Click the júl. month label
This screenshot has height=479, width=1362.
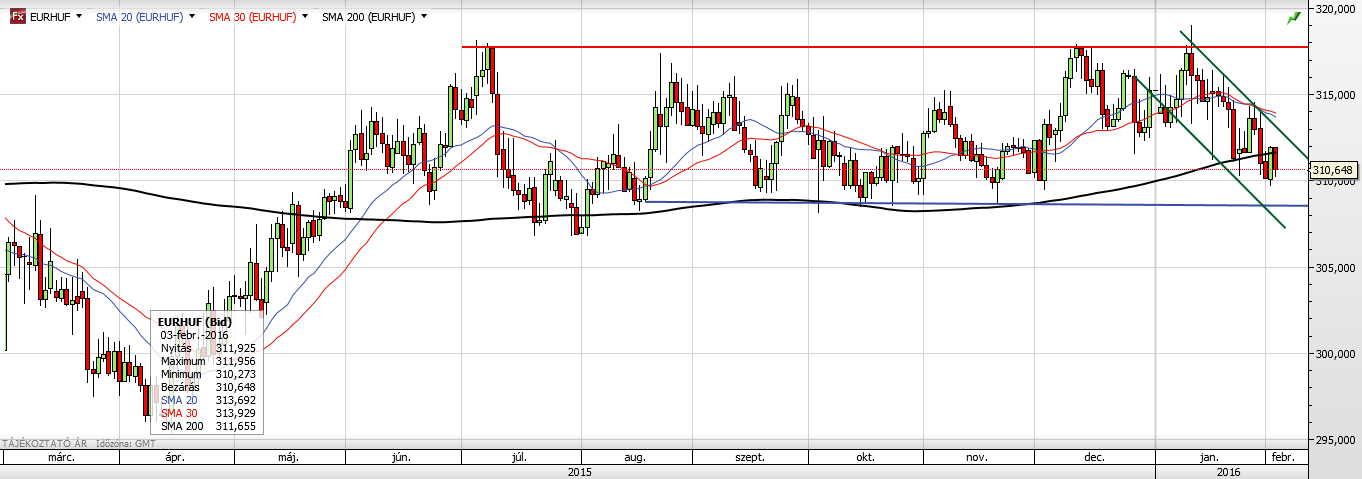click(x=519, y=457)
